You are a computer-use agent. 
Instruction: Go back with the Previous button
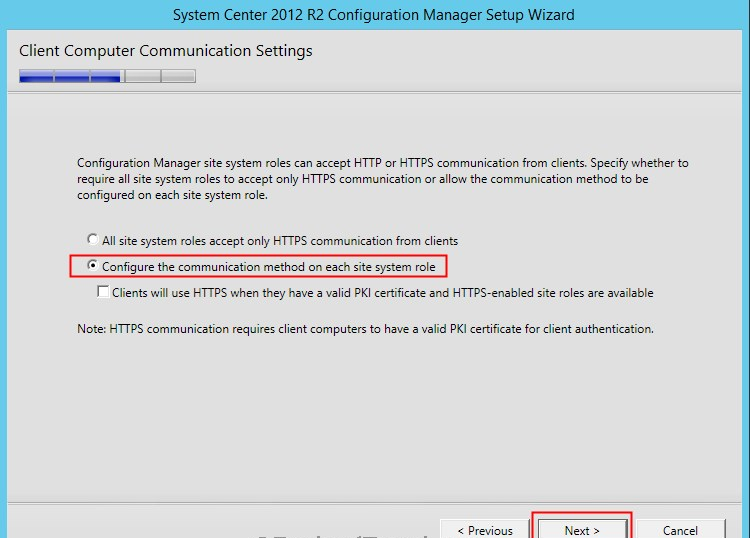pyautogui.click(x=485, y=529)
